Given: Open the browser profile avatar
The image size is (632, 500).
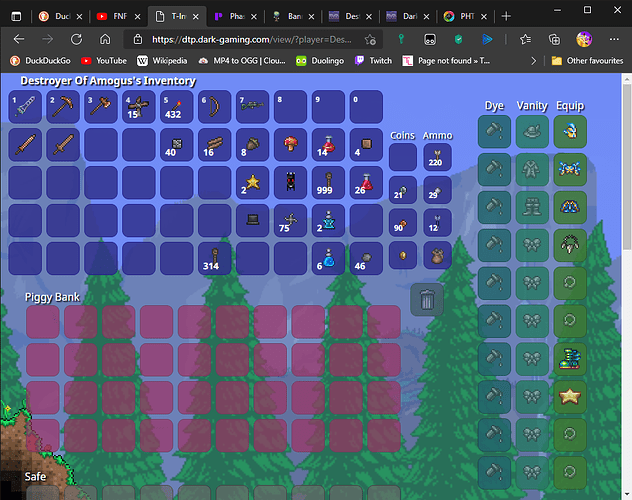Looking at the screenshot, I should pos(584,39).
